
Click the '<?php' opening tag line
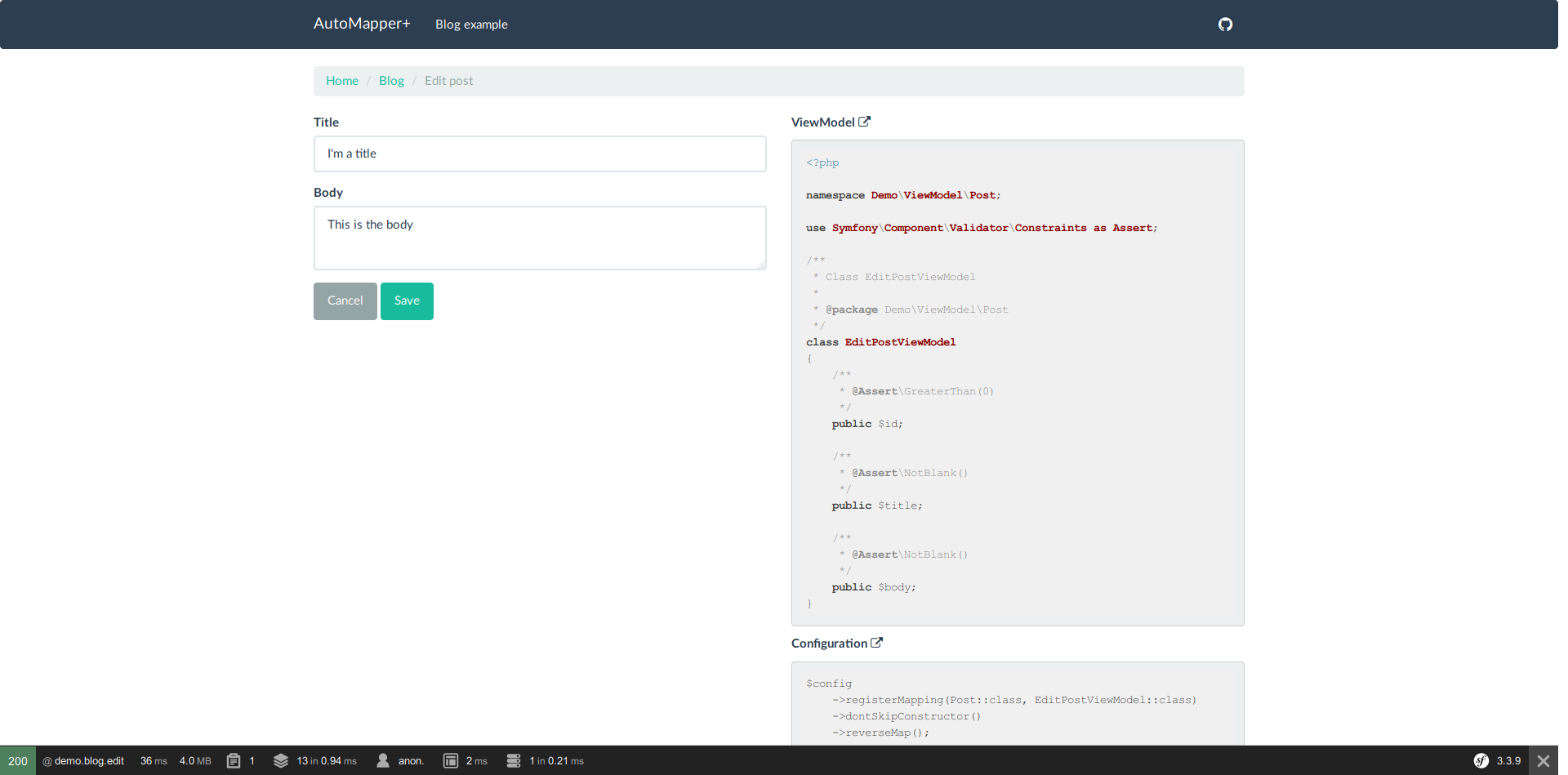pyautogui.click(x=822, y=163)
